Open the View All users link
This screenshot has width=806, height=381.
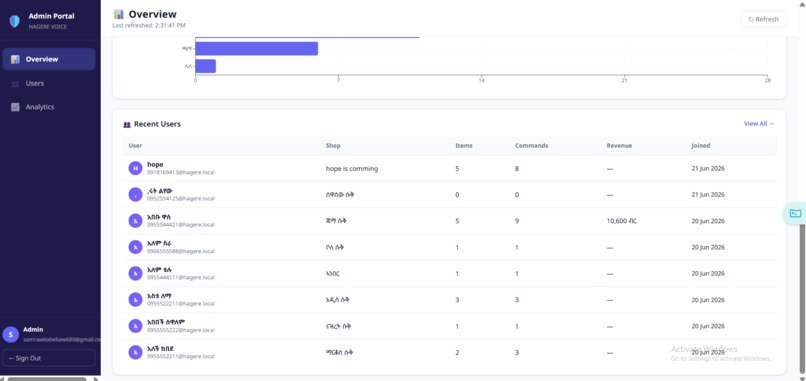[759, 124]
